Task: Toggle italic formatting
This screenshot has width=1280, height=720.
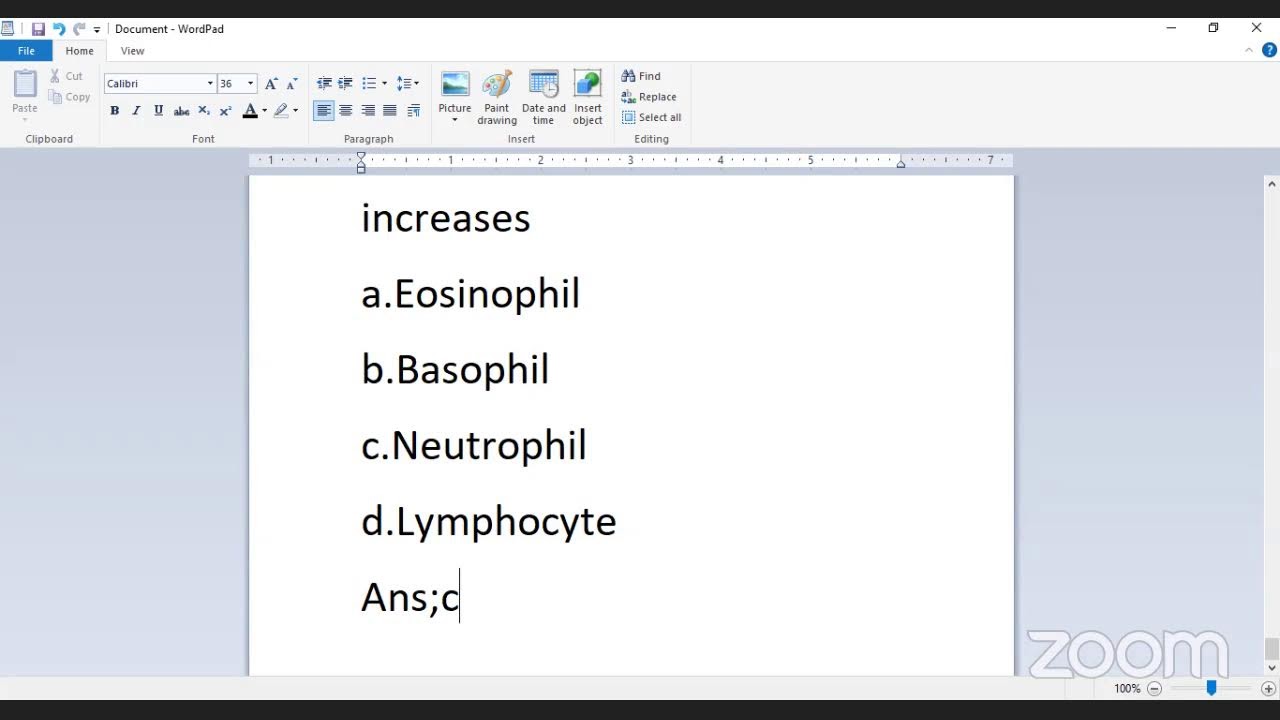Action: click(x=136, y=111)
